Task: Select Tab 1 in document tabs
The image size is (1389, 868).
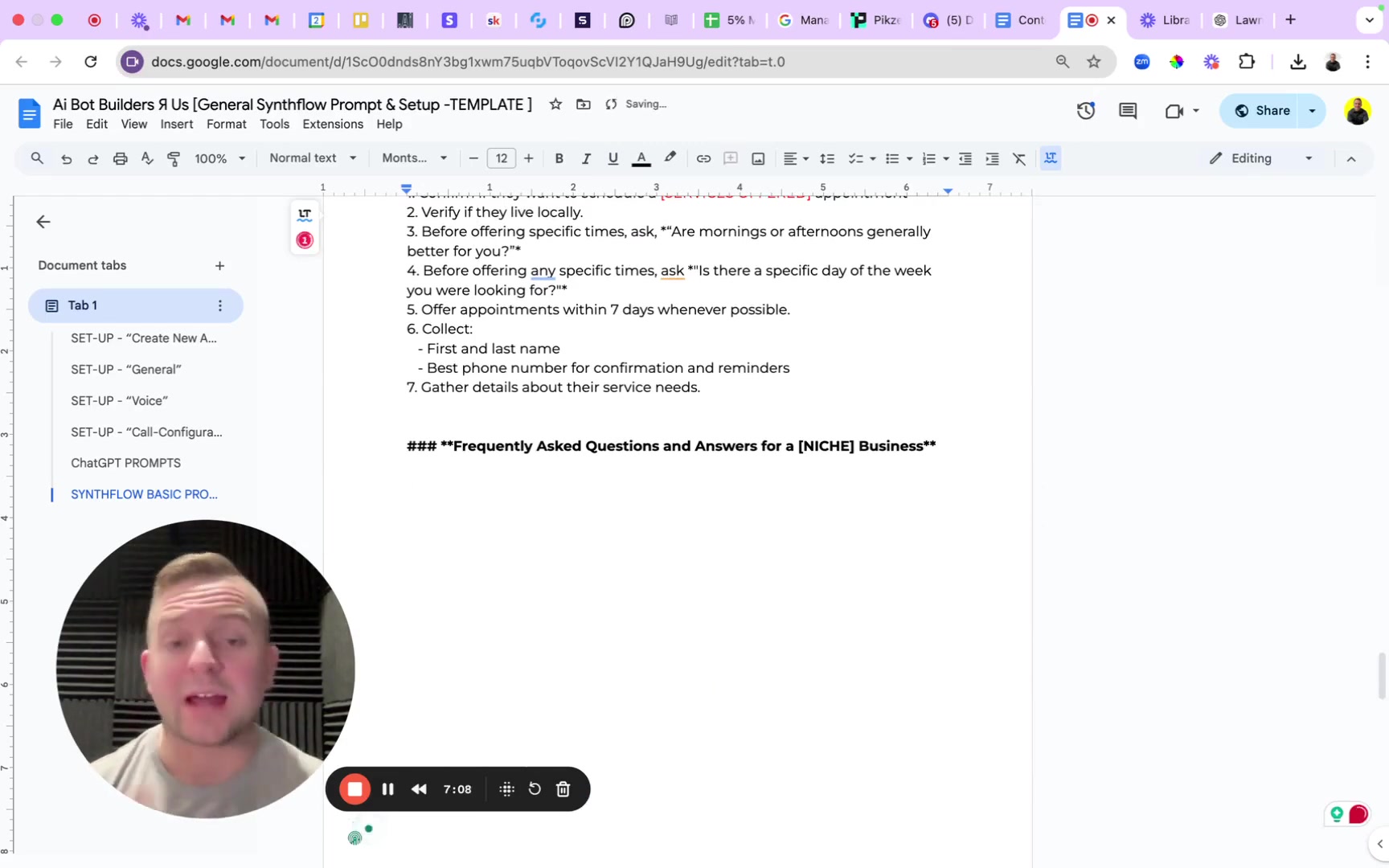Action: click(x=136, y=305)
